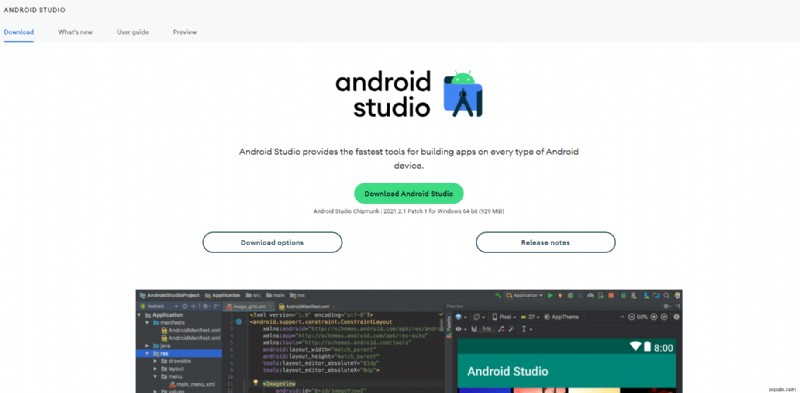This screenshot has height=393, width=800.
Task: Open the Release notes
Action: pyautogui.click(x=545, y=242)
